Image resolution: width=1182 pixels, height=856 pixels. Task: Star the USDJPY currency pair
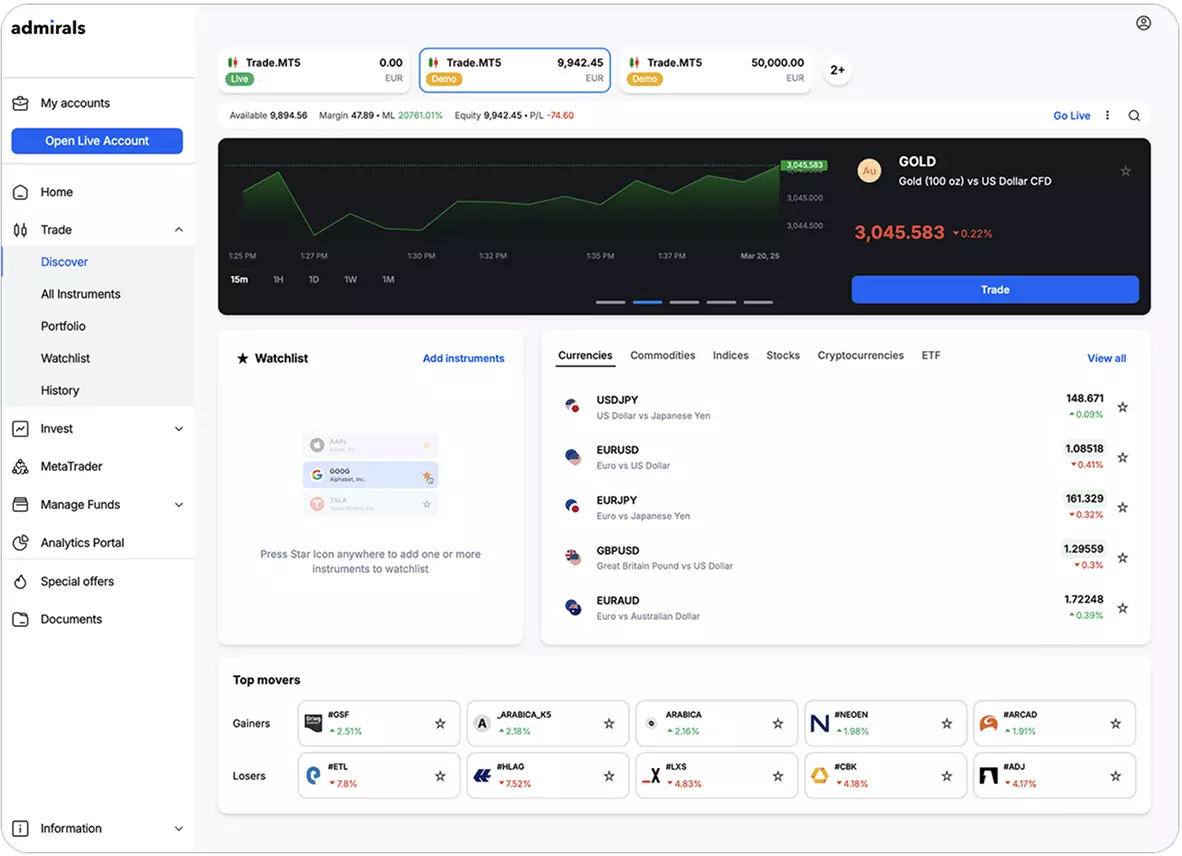pos(1122,407)
